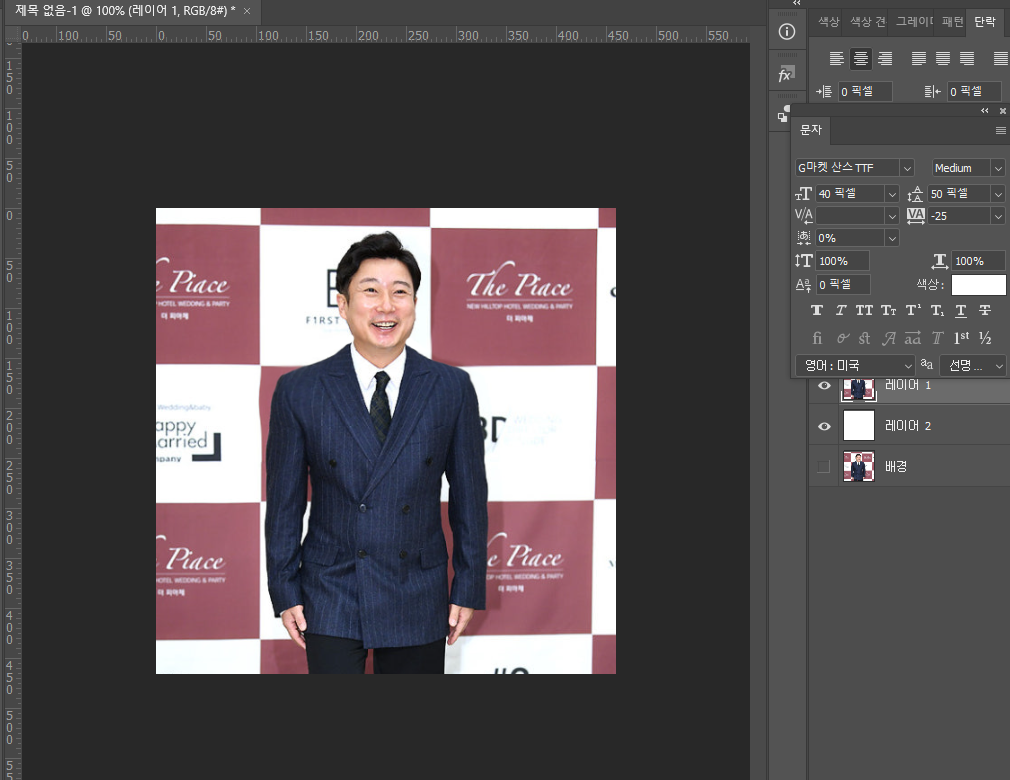
Task: Hide the 레이어 2 layer
Action: pos(823,426)
